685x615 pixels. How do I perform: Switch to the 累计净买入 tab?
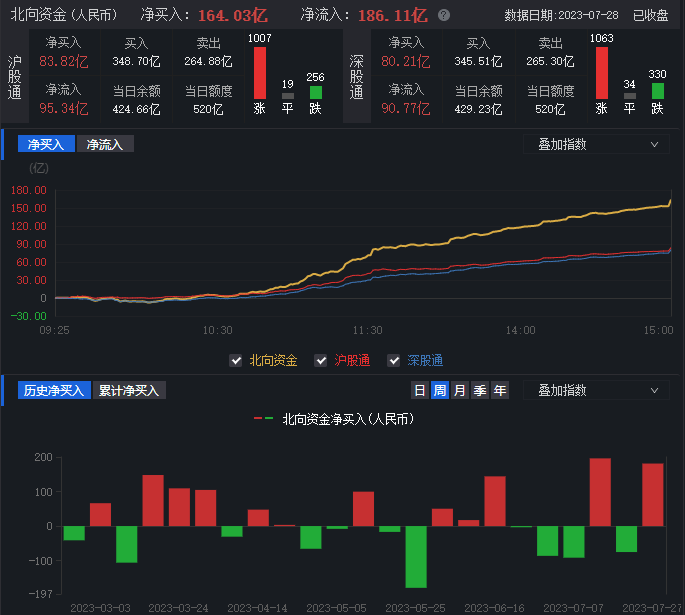tap(129, 390)
